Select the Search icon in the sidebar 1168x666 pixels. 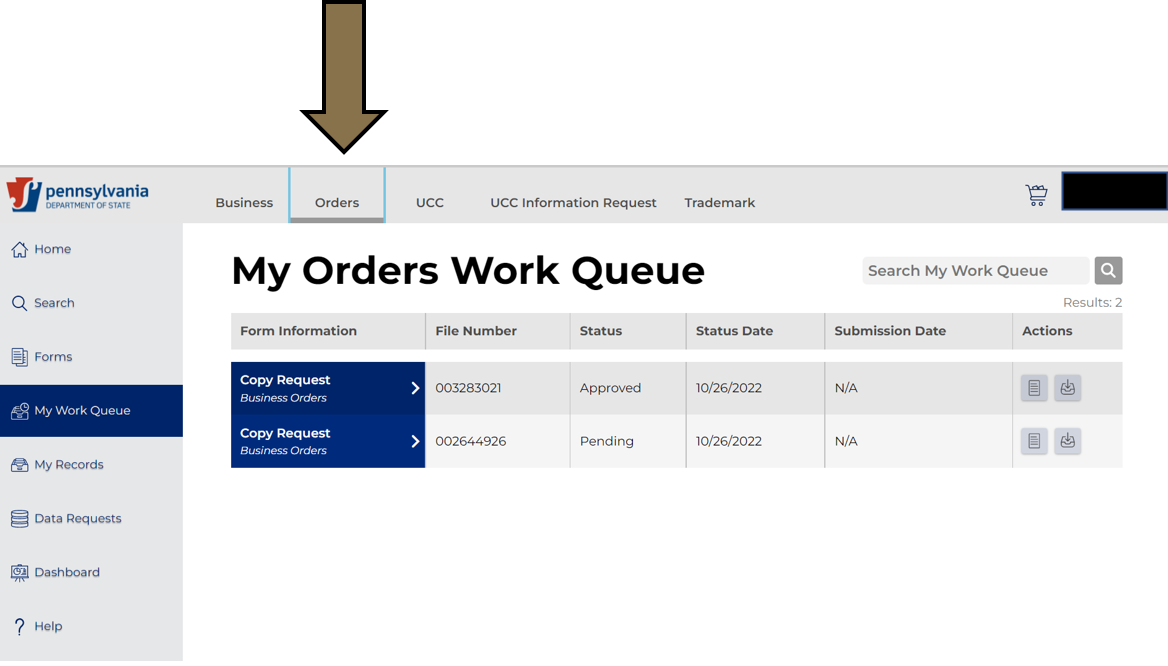pos(18,303)
